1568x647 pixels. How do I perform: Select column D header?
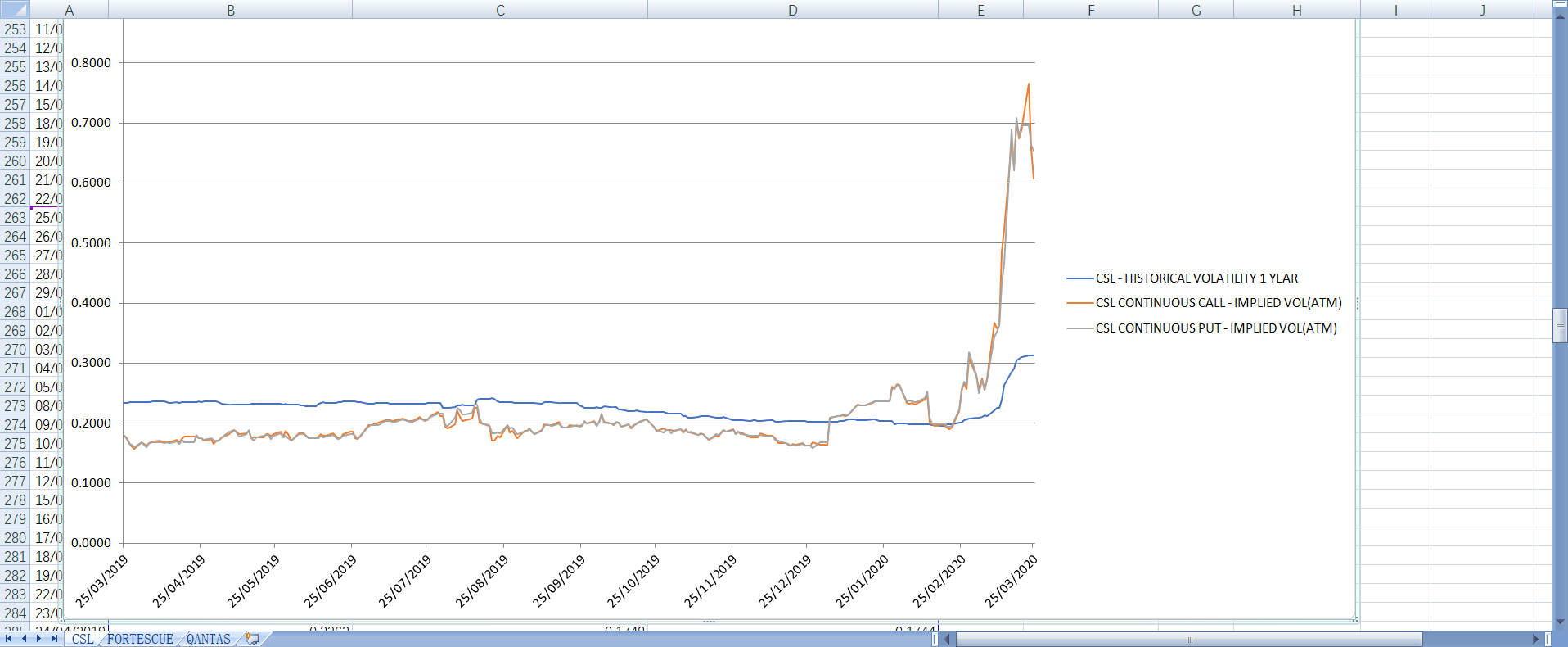coord(793,10)
